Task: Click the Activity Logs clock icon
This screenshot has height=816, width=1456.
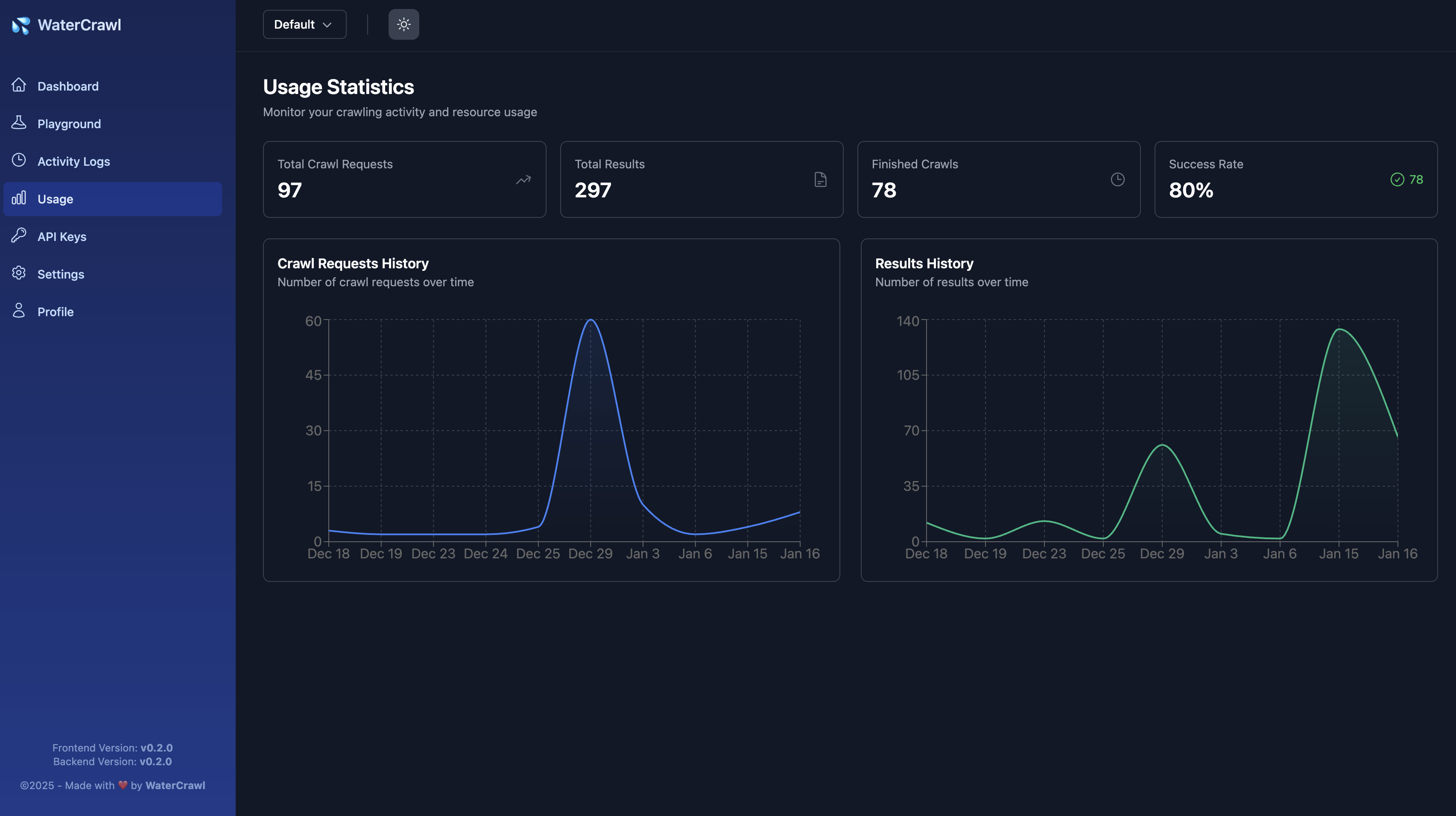Action: pyautogui.click(x=19, y=160)
